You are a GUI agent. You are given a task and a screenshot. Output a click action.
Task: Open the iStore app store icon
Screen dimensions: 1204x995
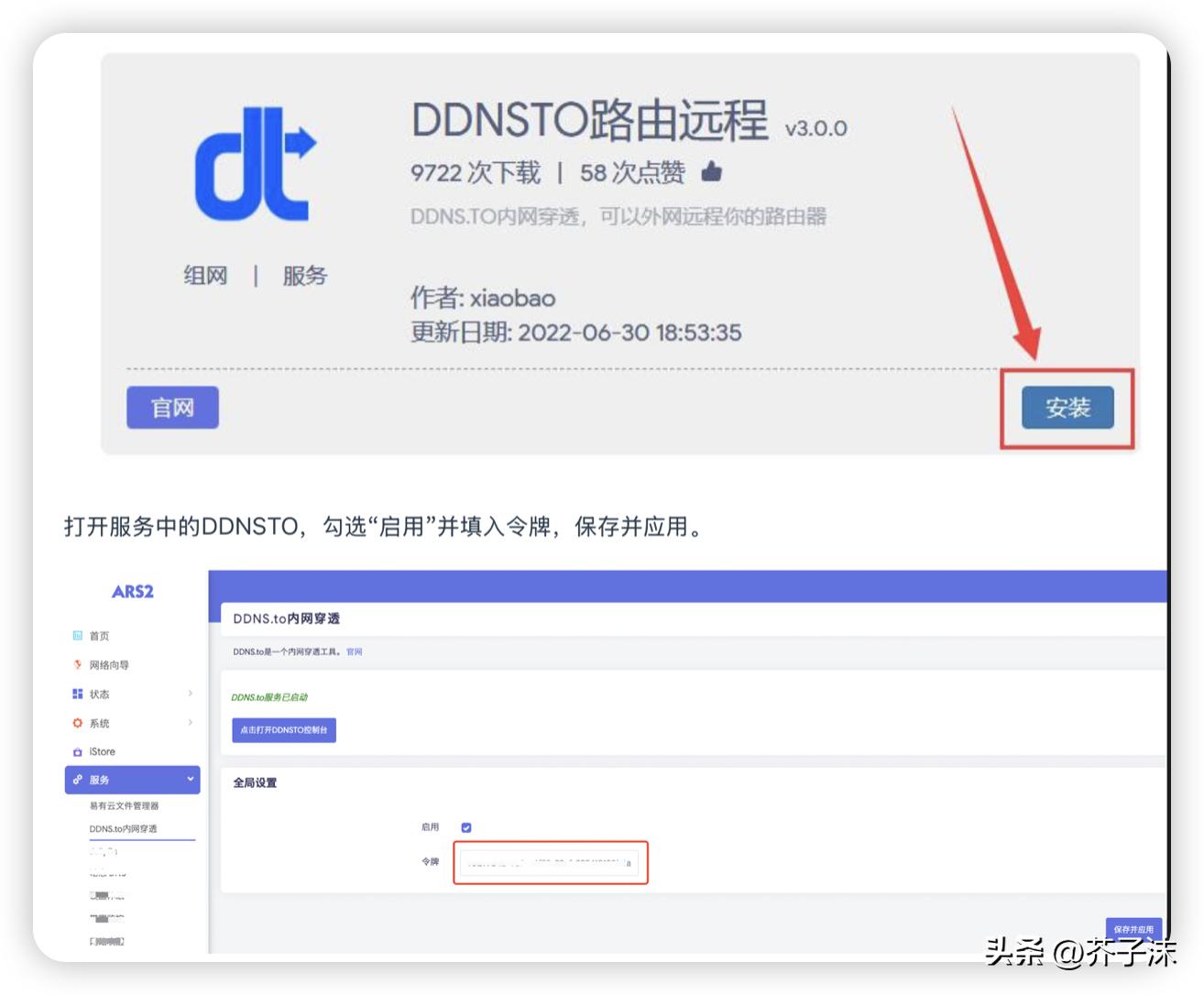[78, 751]
